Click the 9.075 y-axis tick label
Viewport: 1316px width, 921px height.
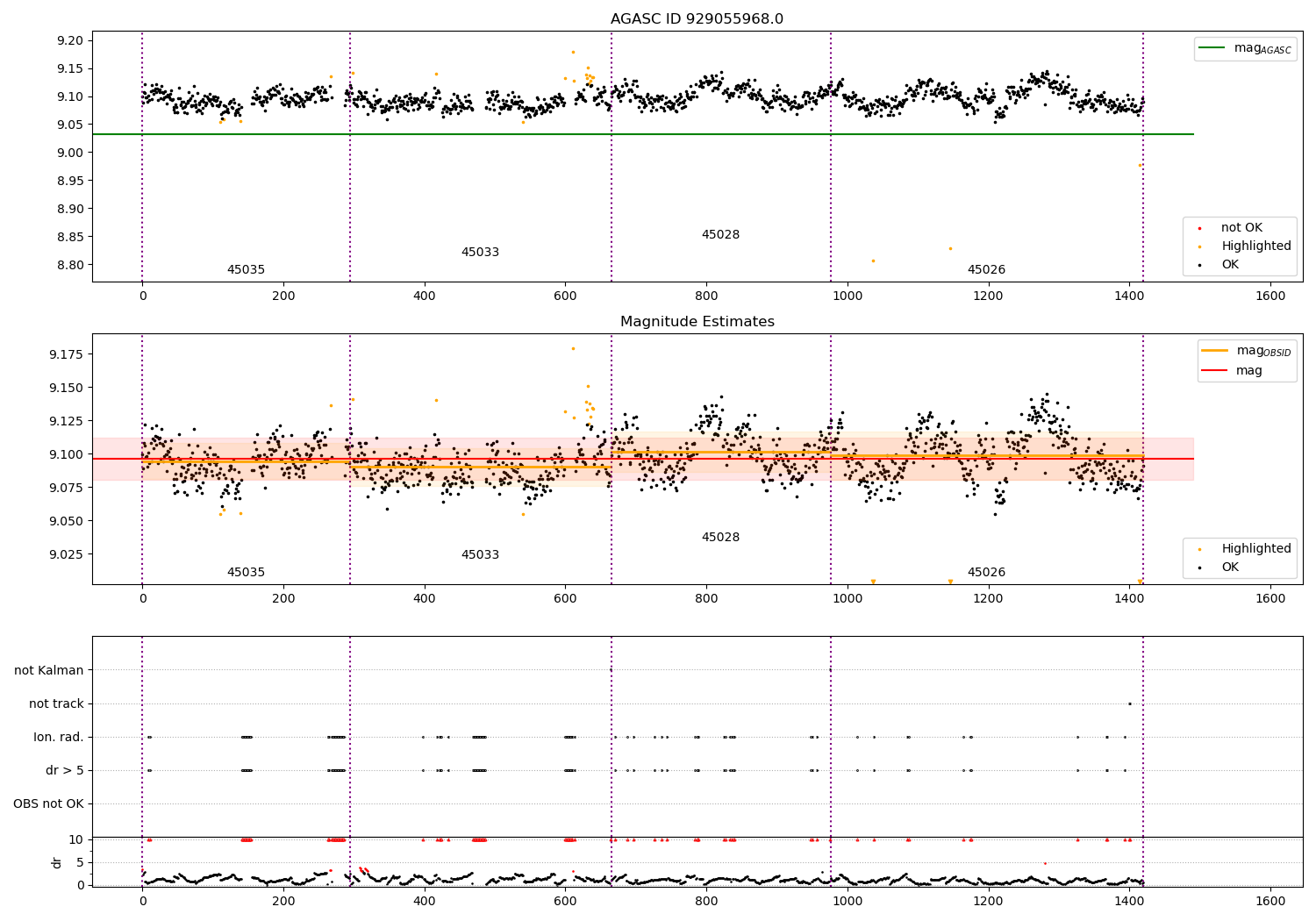pos(66,488)
